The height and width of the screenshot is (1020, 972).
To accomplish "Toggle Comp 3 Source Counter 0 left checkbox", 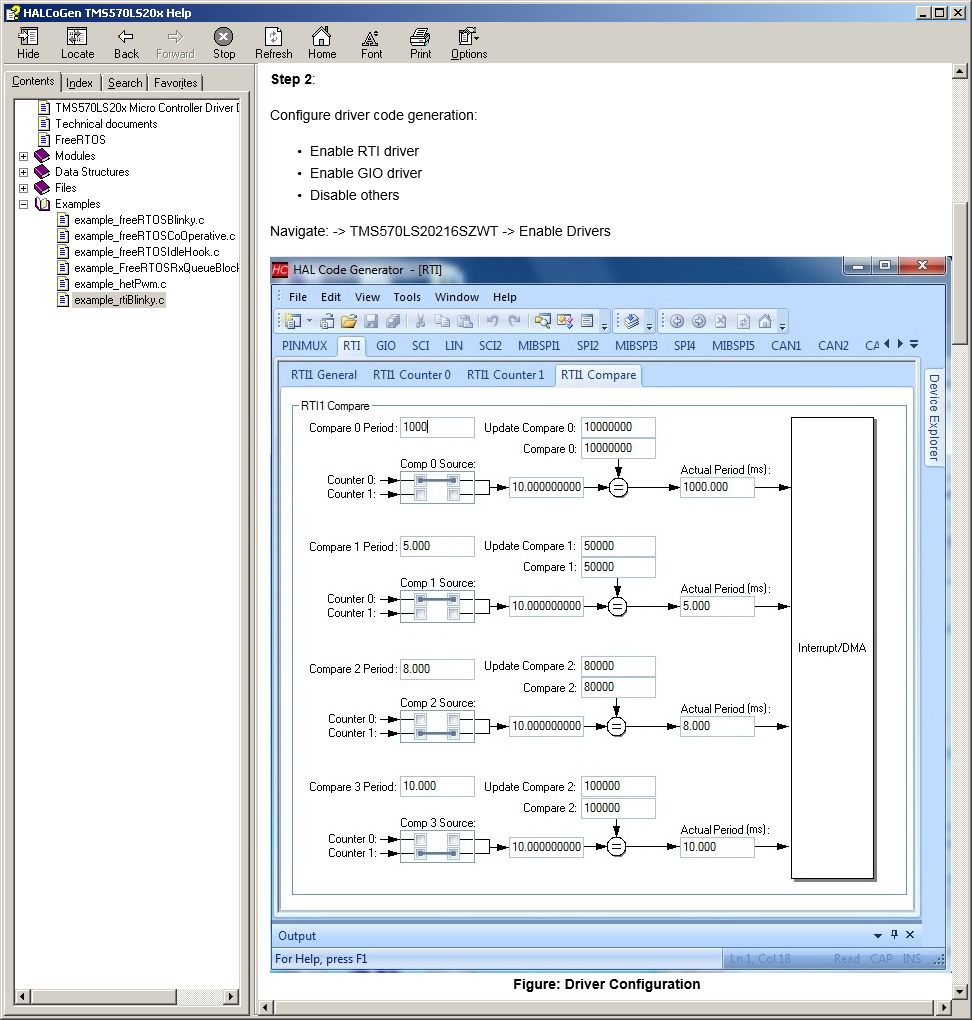I will point(421,839).
